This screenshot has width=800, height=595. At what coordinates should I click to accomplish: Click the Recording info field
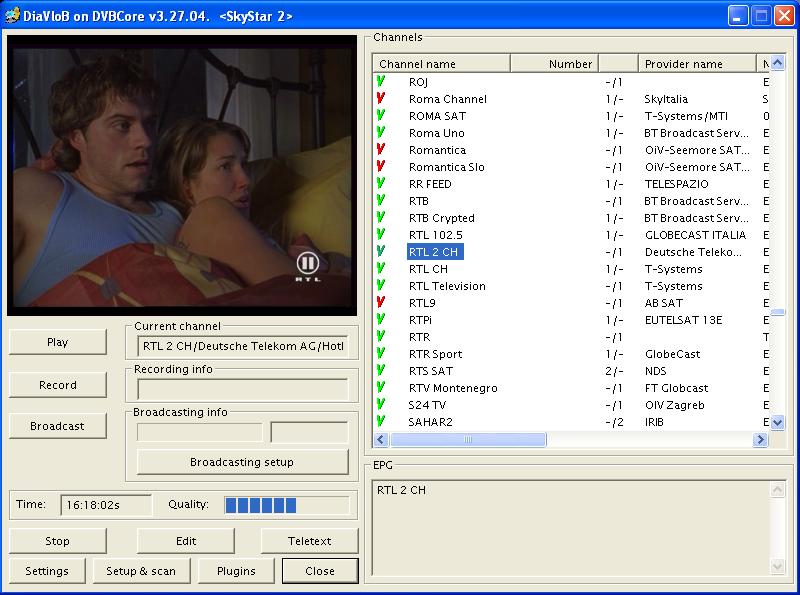tap(242, 389)
